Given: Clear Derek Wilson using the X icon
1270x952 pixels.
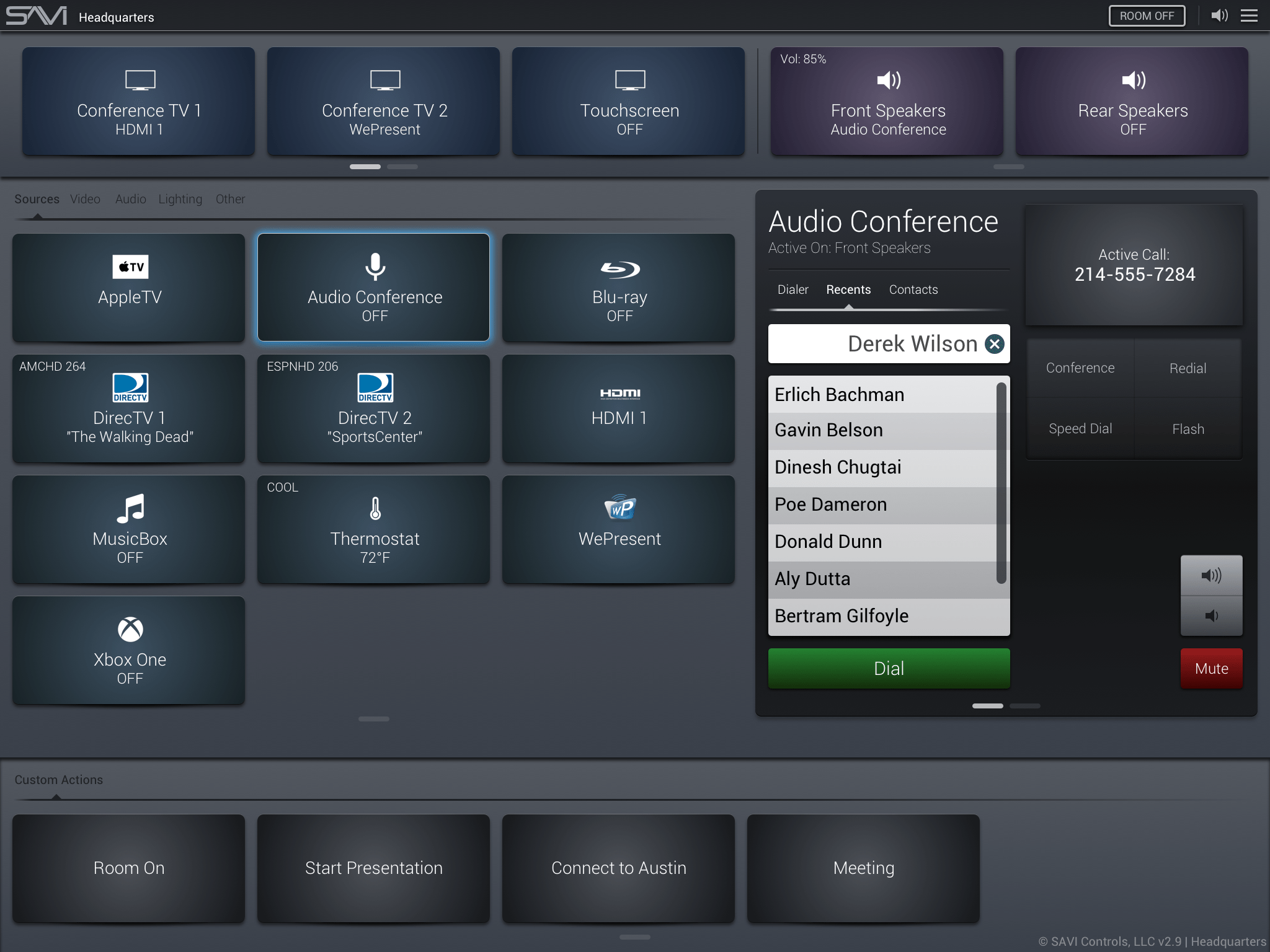Looking at the screenshot, I should 994,344.
